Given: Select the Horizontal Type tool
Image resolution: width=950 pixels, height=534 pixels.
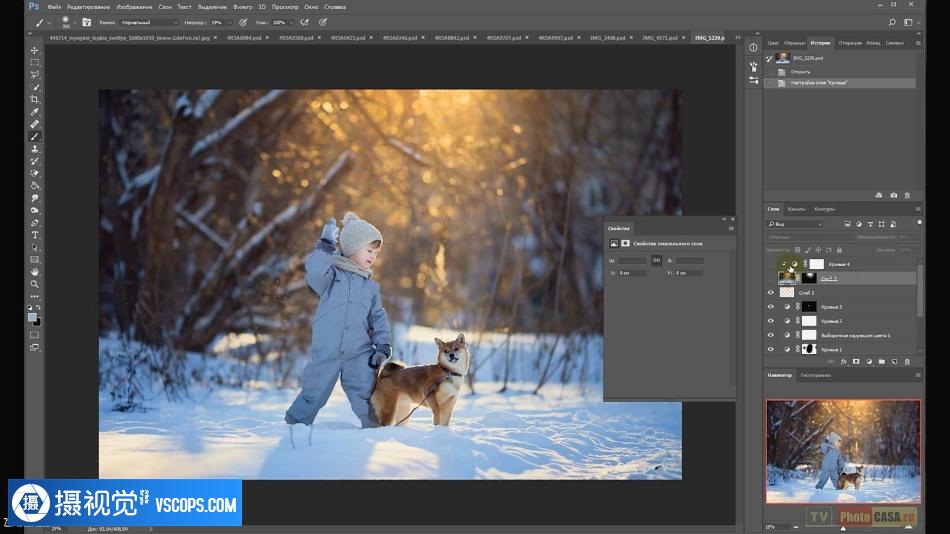Looking at the screenshot, I should (35, 235).
